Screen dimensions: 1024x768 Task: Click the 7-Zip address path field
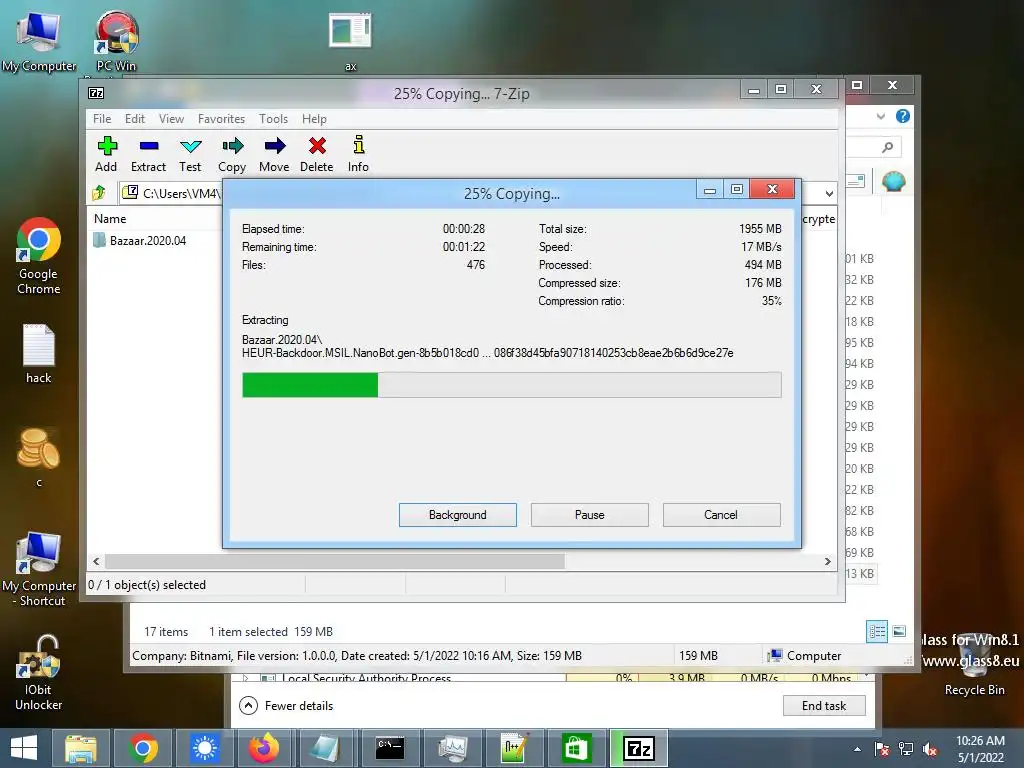tap(171, 193)
